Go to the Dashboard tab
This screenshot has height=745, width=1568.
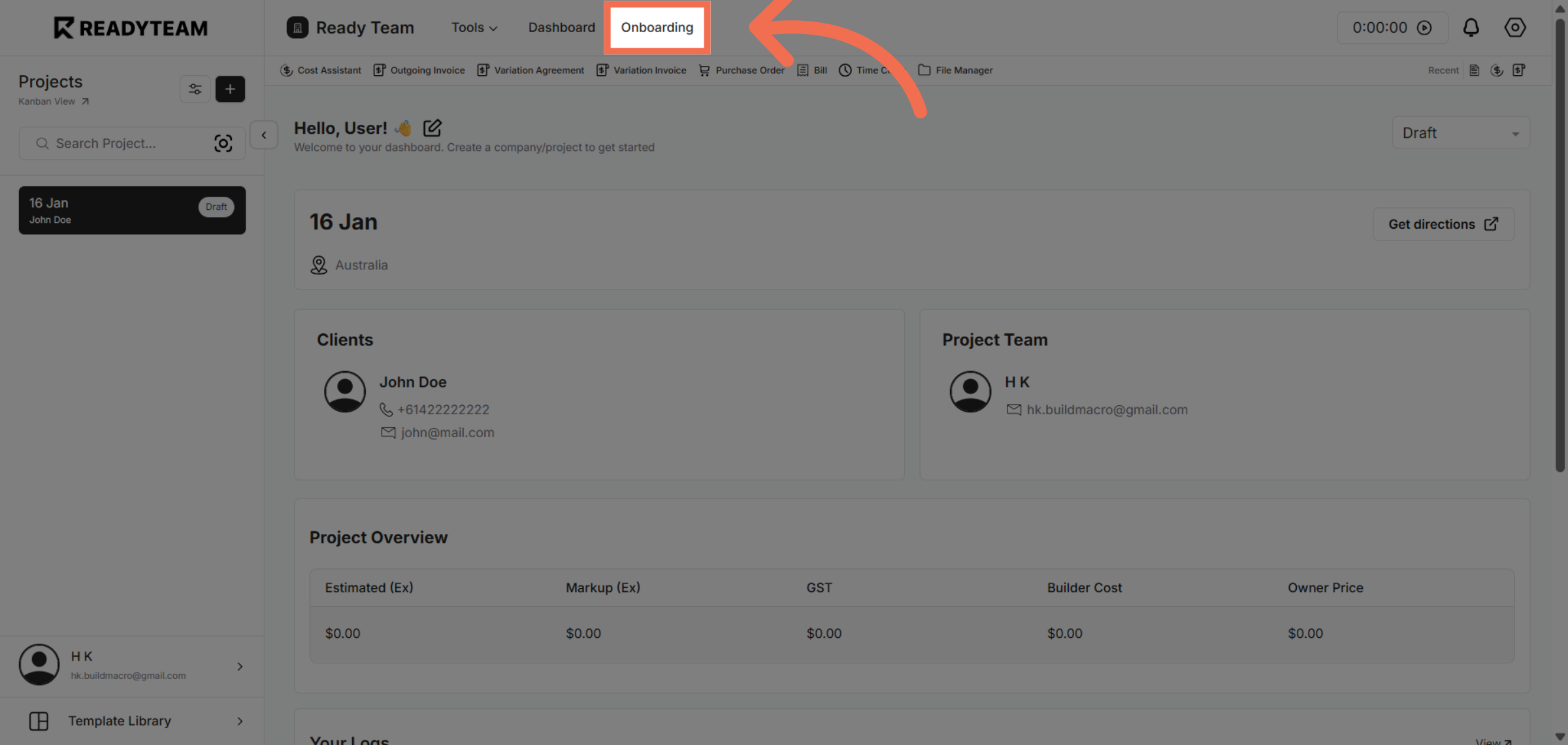(x=561, y=27)
